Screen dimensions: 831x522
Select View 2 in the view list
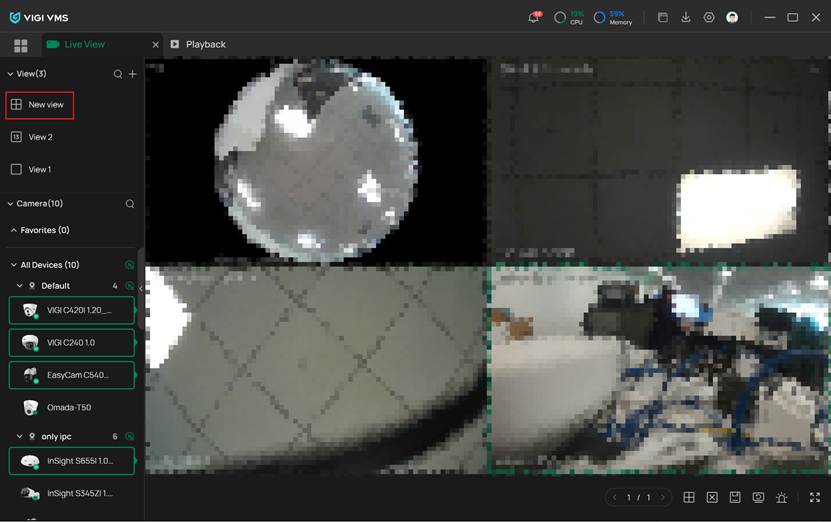[40, 137]
